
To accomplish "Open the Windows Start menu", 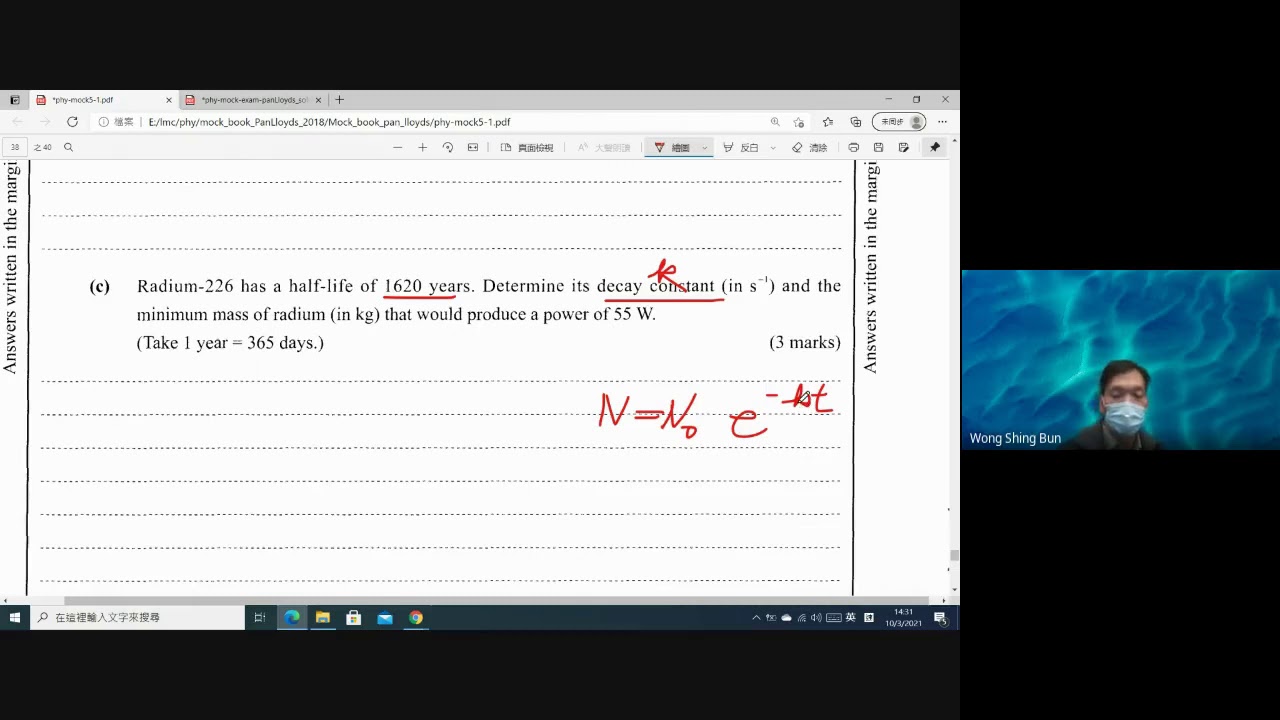I will 14,617.
